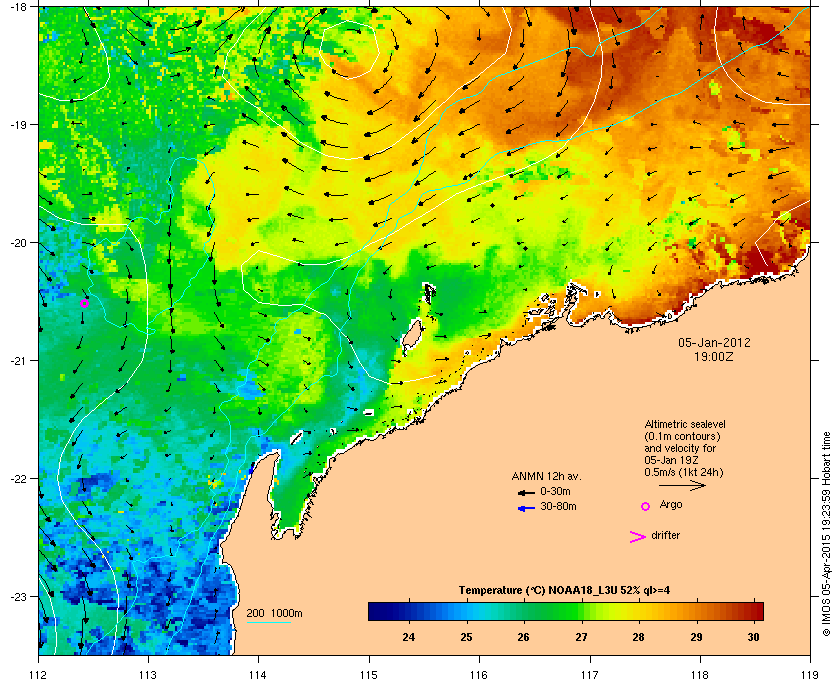Click the small closed sea-level contour near 18.3S
The image size is (840, 680).
(350, 49)
